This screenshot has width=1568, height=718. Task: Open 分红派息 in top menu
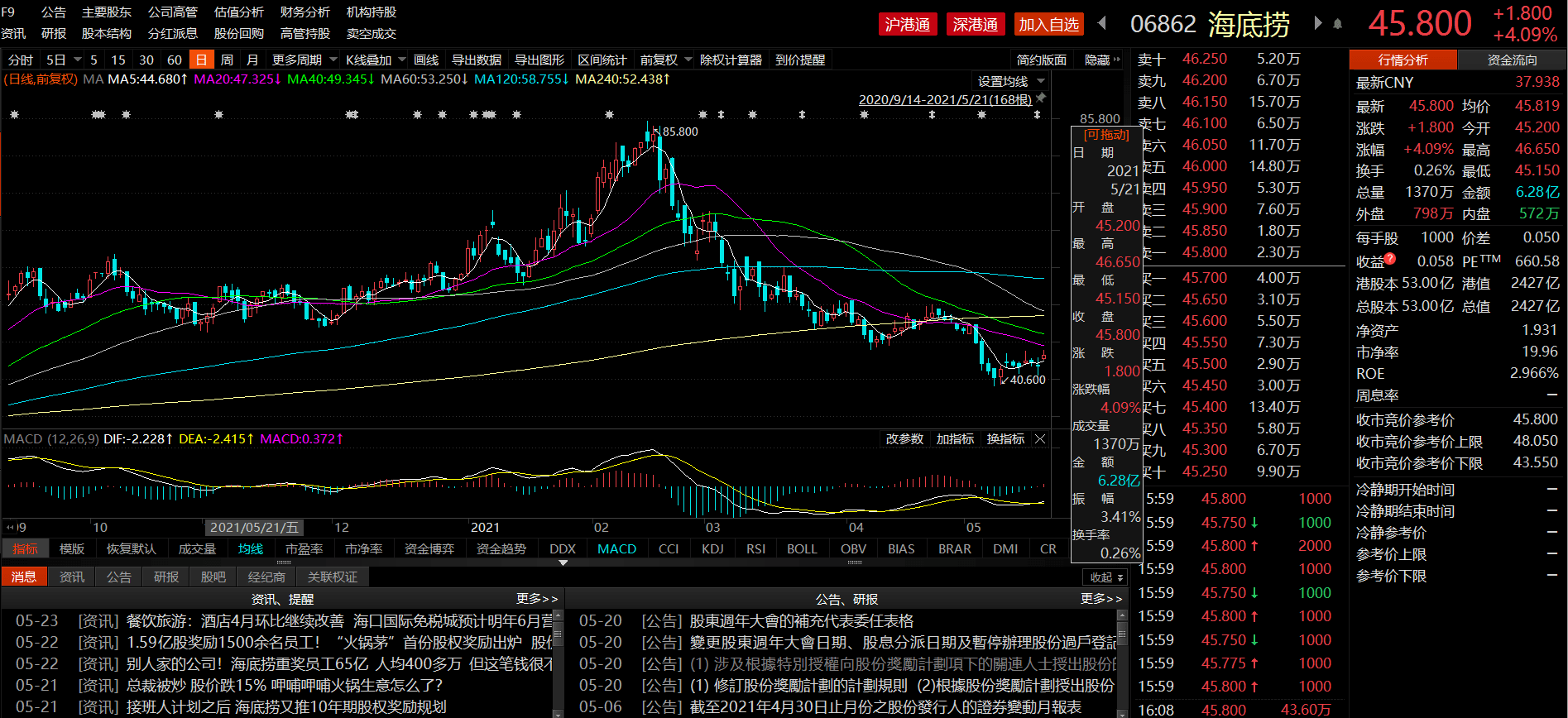[x=173, y=34]
